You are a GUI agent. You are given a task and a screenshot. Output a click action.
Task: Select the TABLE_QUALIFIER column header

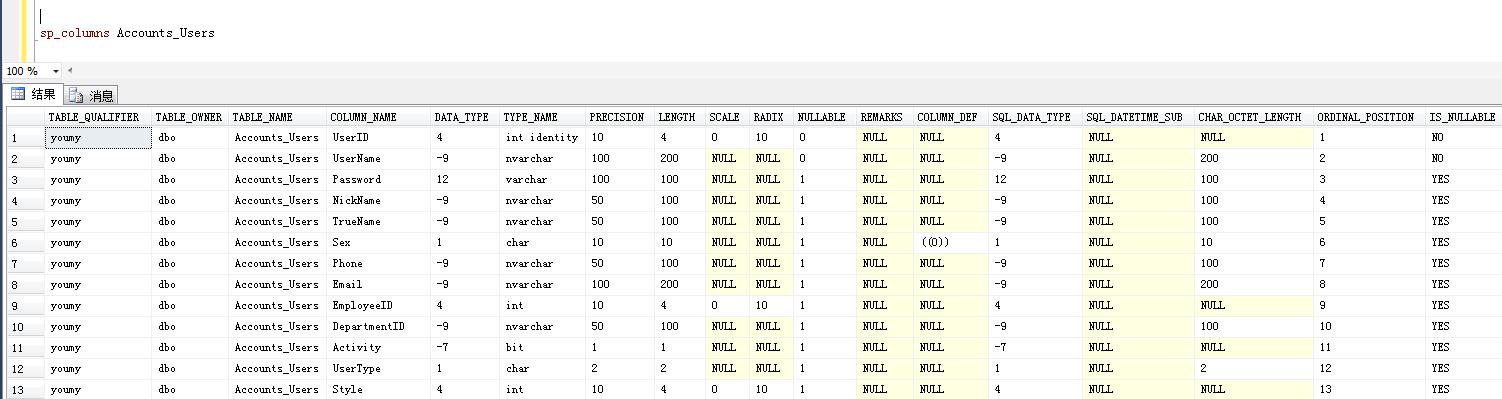(98, 117)
